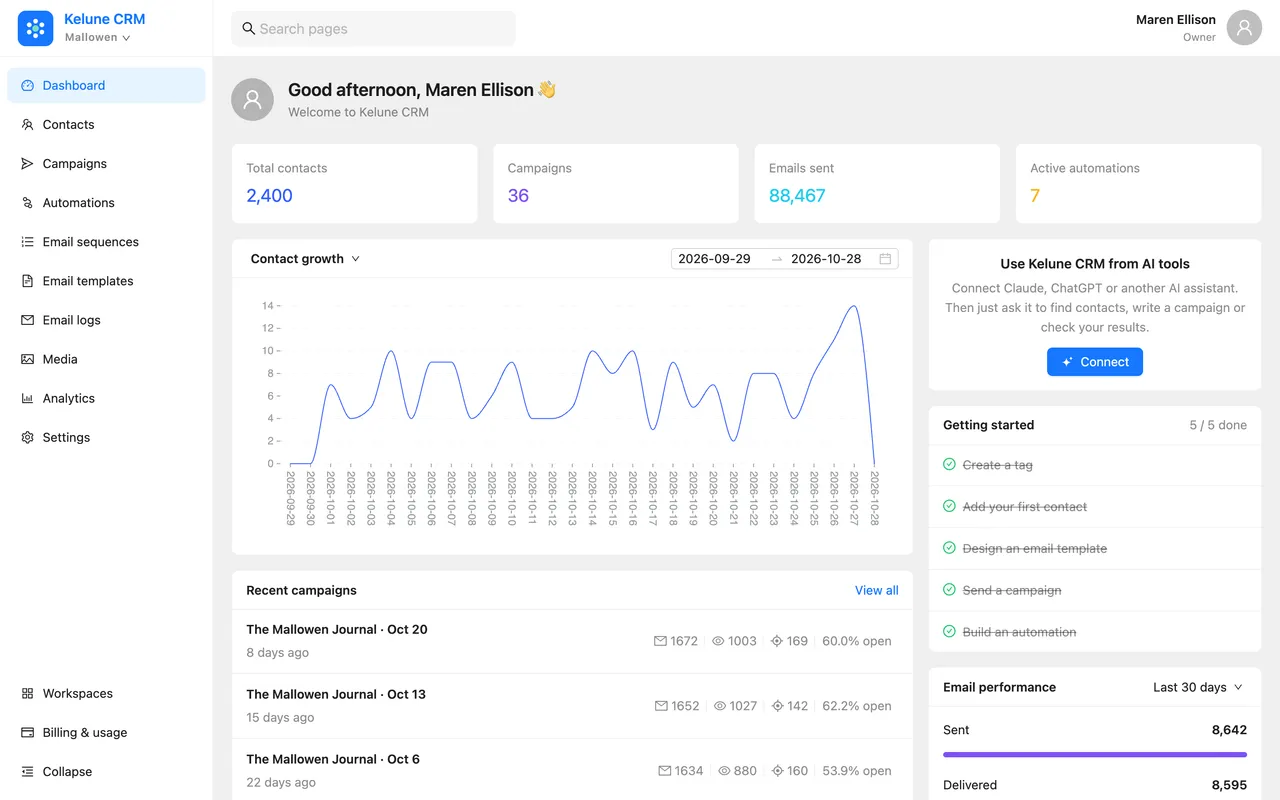Click the Email sequences list icon
This screenshot has width=1280, height=800.
point(28,242)
